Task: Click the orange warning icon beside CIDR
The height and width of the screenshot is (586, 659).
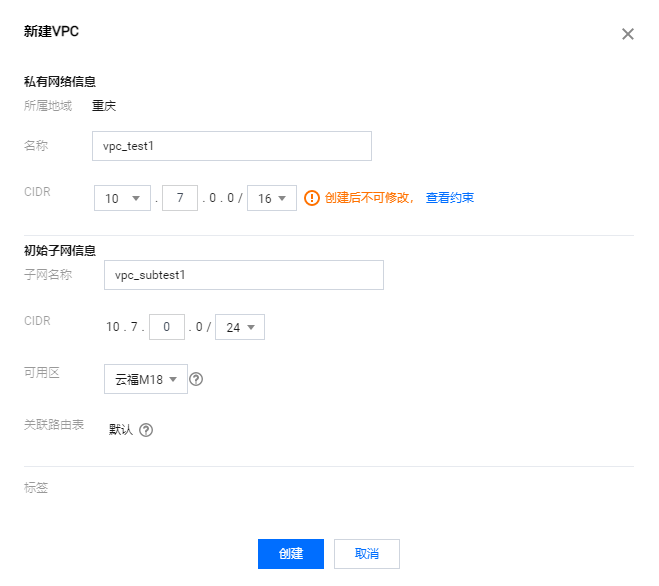Action: tap(312, 198)
